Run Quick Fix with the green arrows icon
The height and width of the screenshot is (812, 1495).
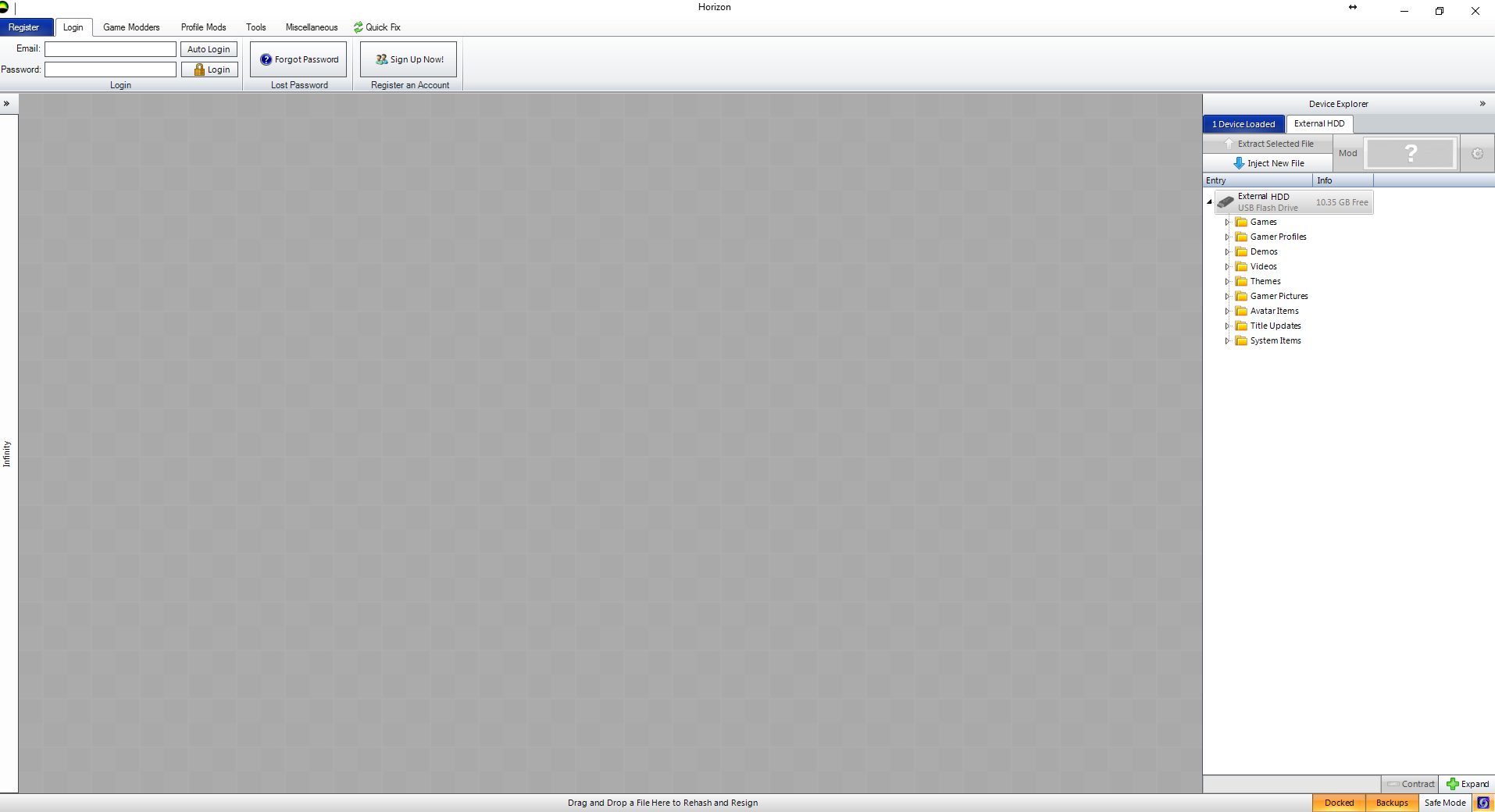click(x=376, y=27)
